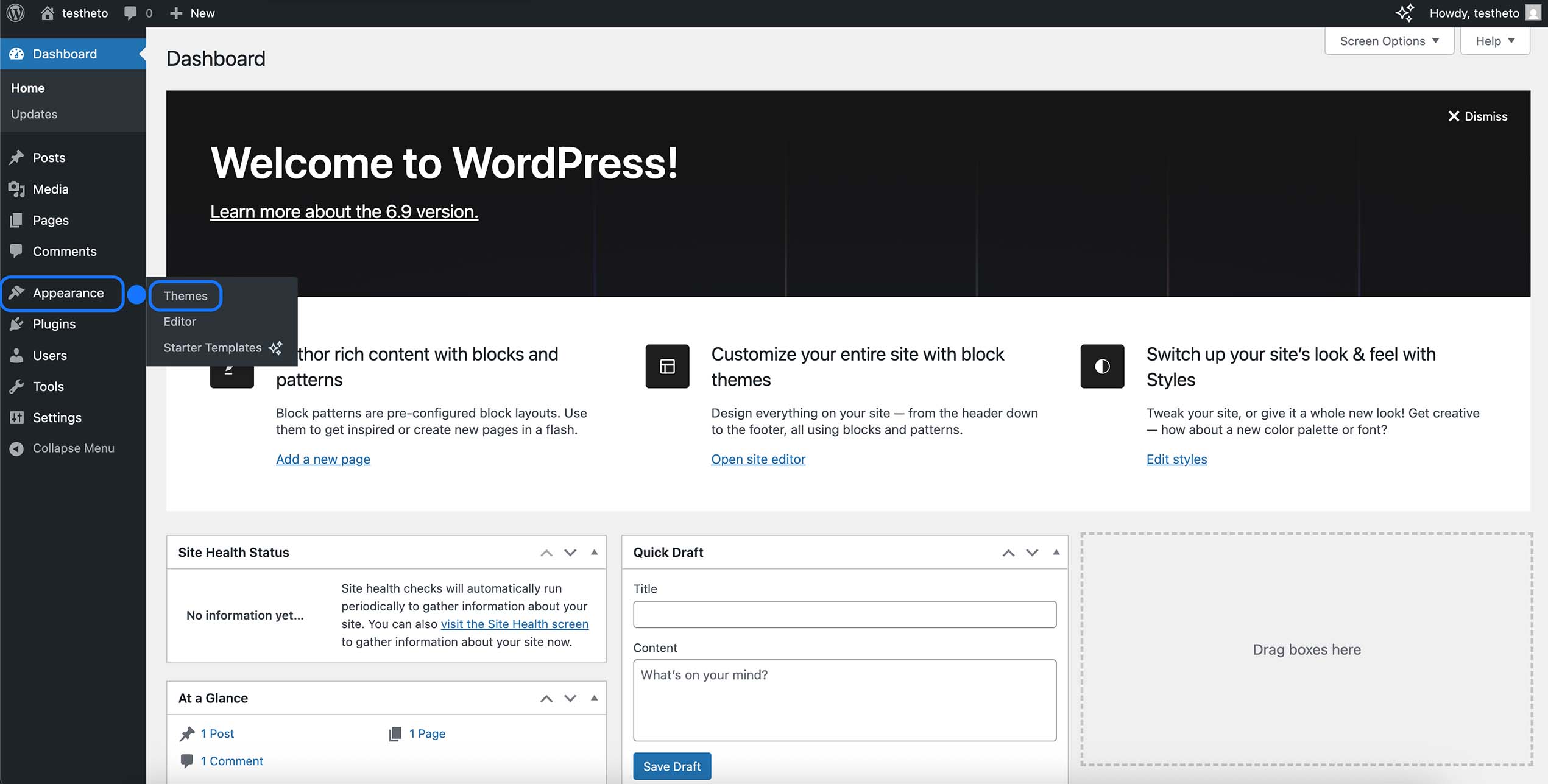Screen dimensions: 1548x784
Task: Open Updates under the Dashboard menu
Action: [x=34, y=114]
